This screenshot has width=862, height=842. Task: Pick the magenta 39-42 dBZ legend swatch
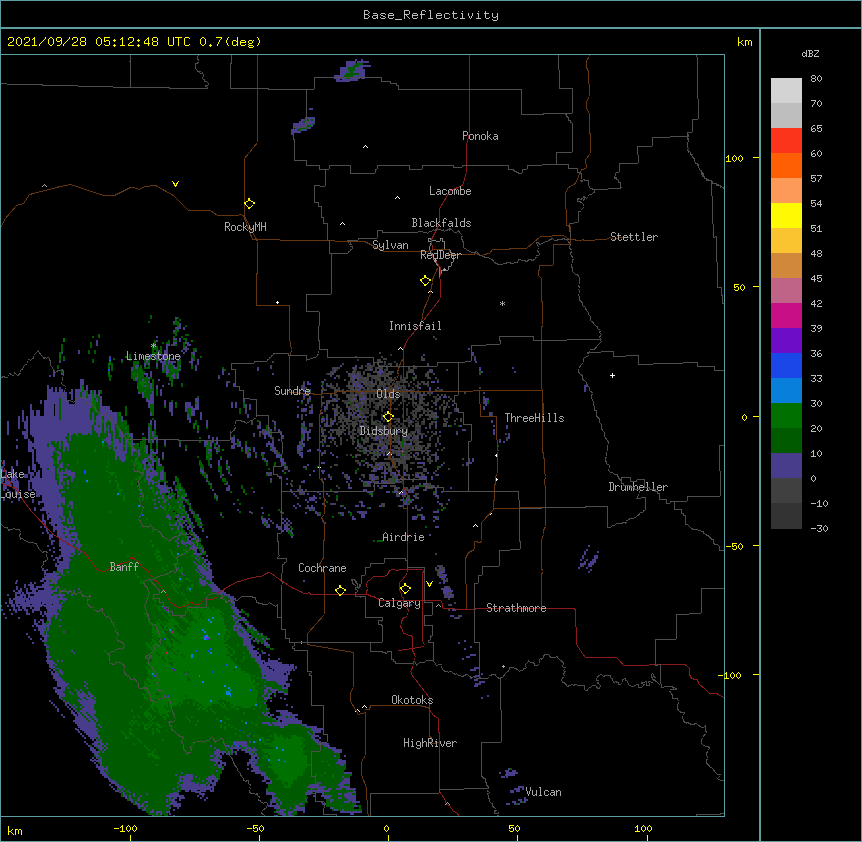tap(786, 316)
